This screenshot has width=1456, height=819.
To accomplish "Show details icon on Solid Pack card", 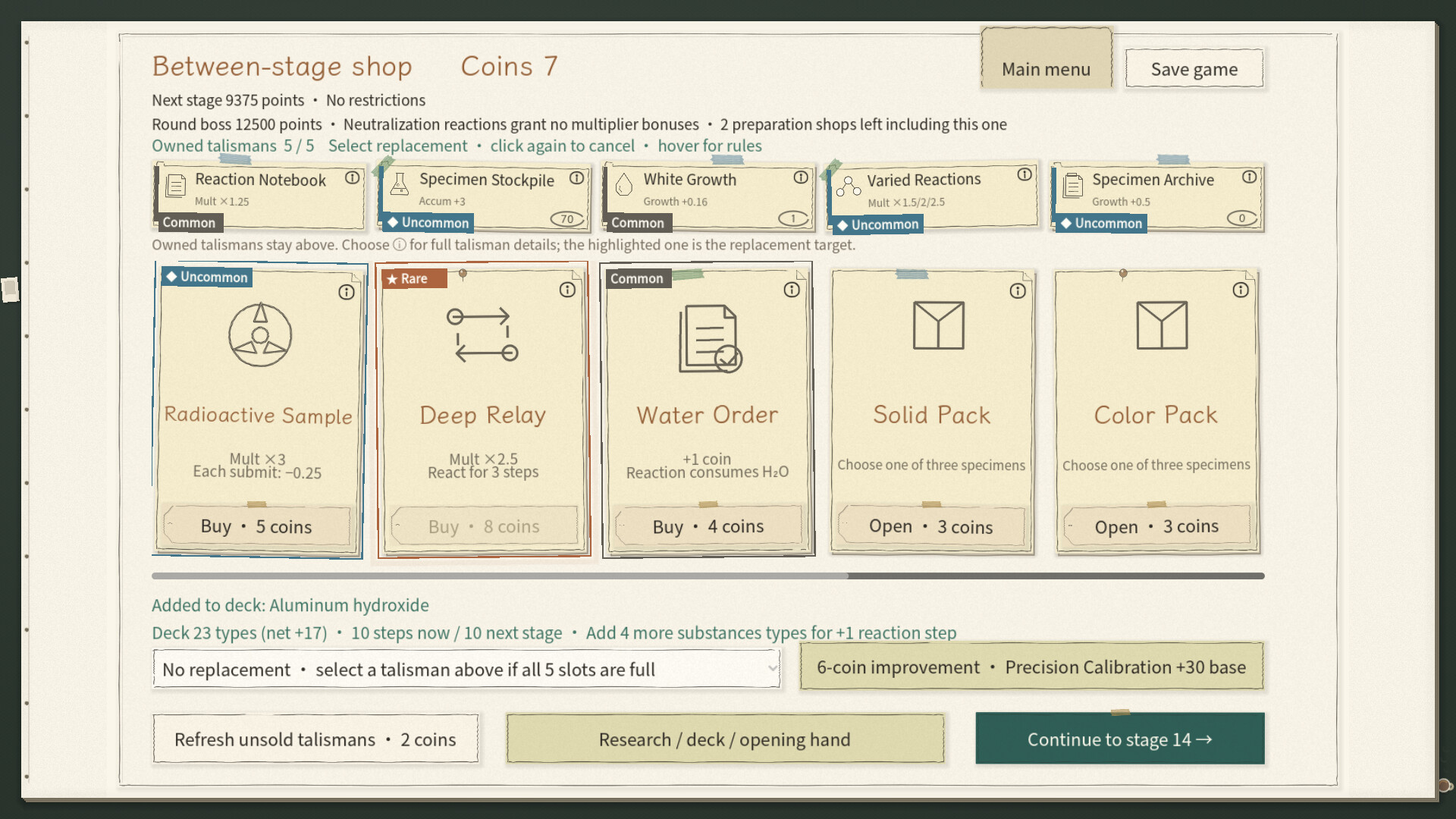I will [x=1018, y=291].
